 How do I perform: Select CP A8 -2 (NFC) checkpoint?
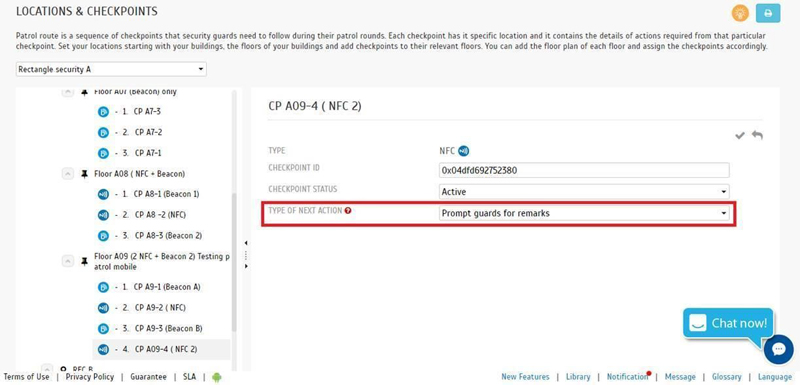click(160, 215)
